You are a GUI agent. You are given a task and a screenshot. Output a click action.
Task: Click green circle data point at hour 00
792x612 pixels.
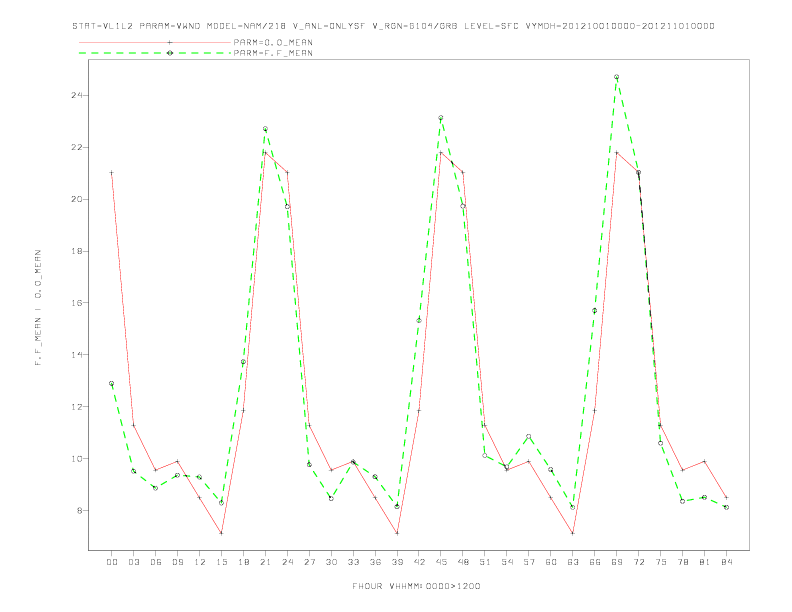click(112, 383)
